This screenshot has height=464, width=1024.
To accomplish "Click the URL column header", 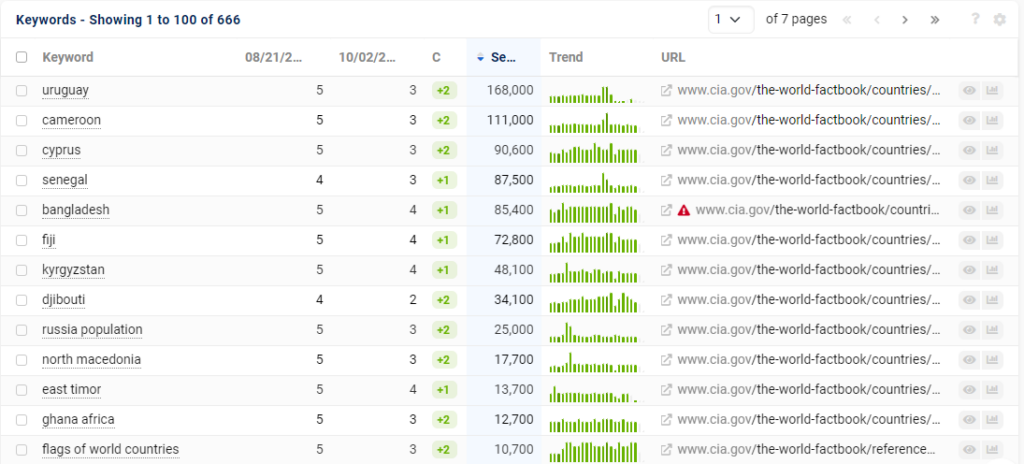I will tap(673, 58).
